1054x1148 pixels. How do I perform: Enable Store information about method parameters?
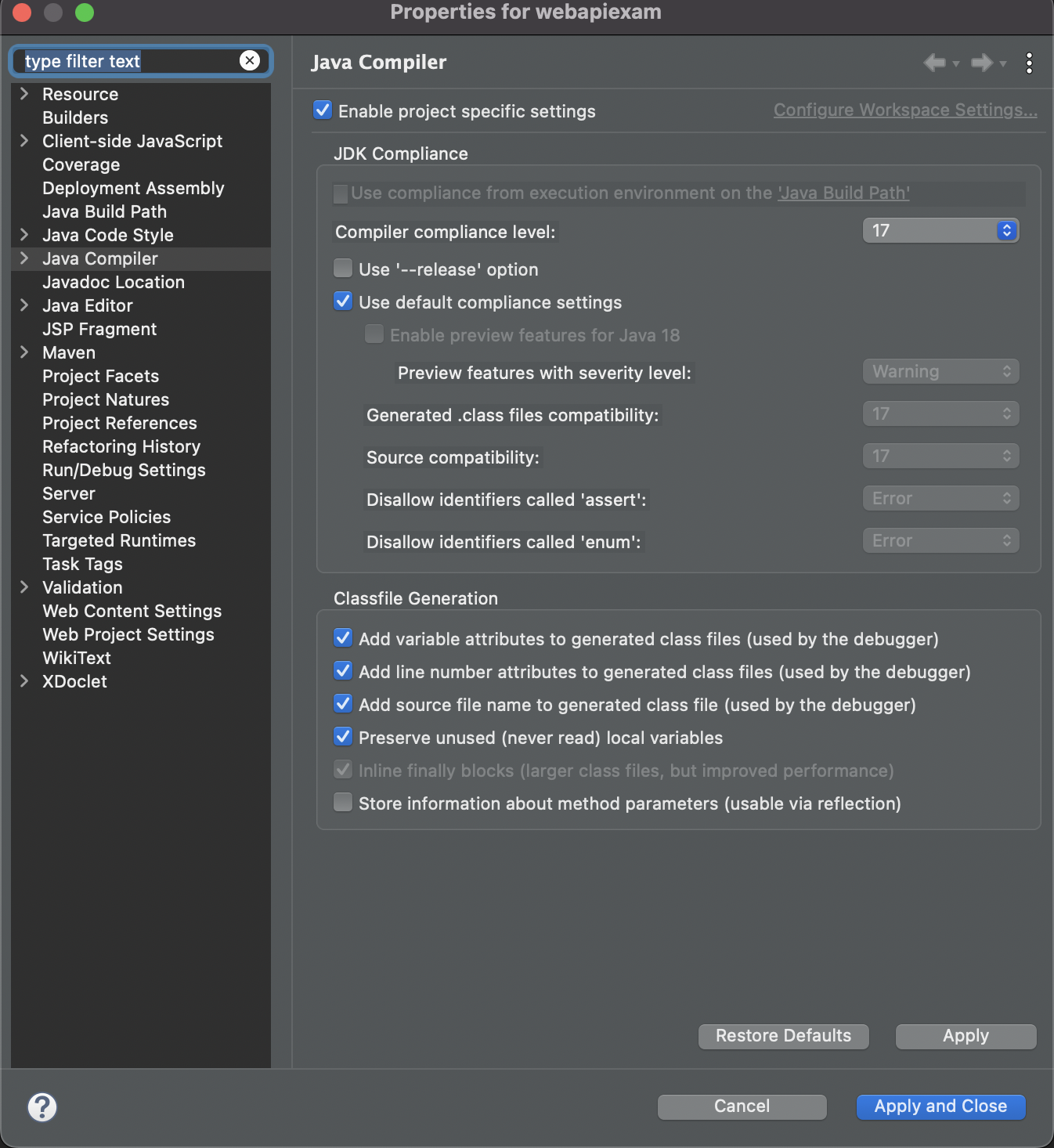pyautogui.click(x=343, y=803)
